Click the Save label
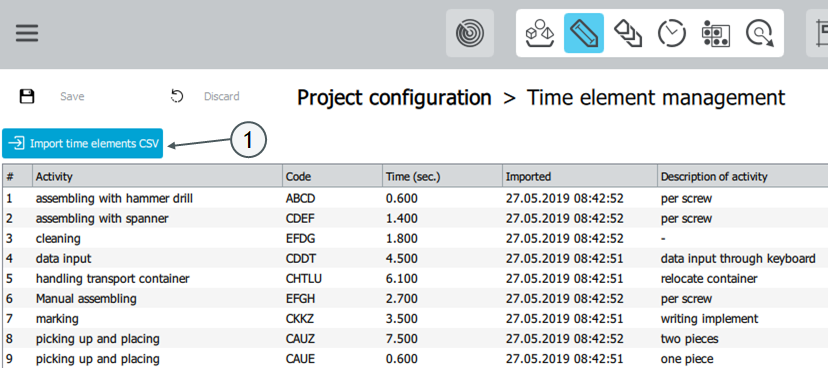This screenshot has width=828, height=368. 72,97
